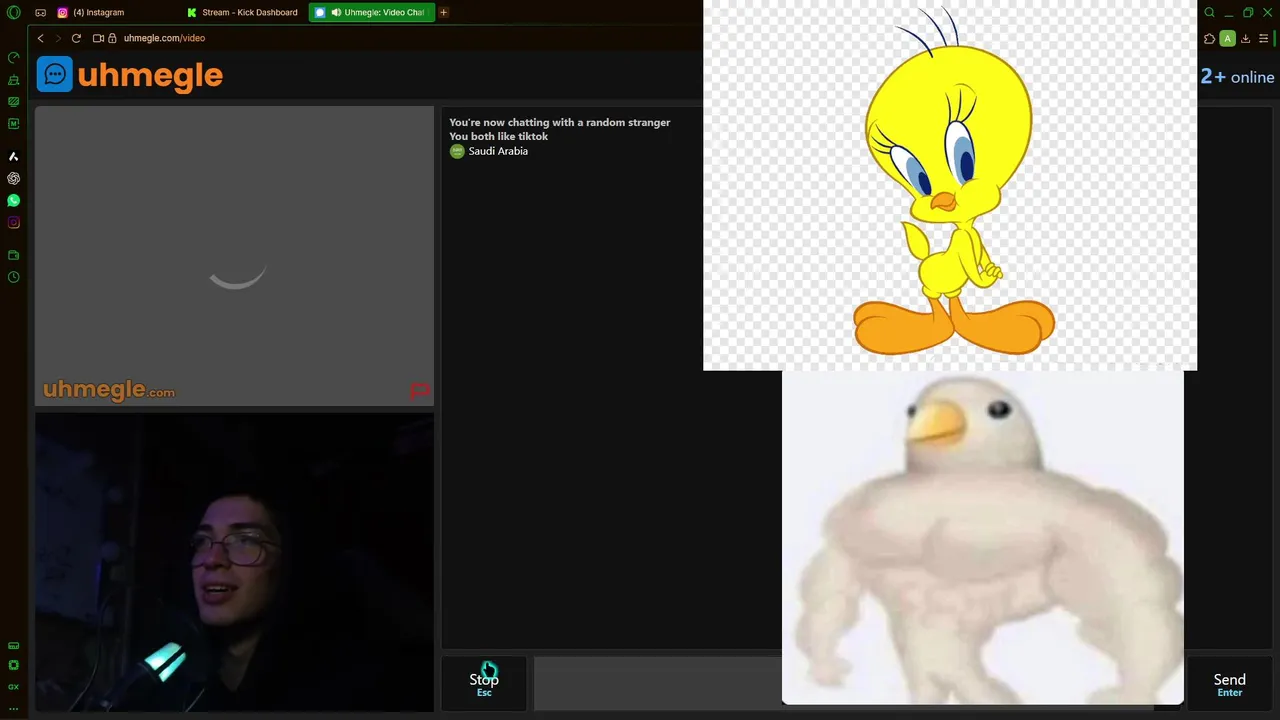This screenshot has width=1280, height=720.
Task: Mute audio on the Uhmegle tab speaker icon
Action: point(336,12)
